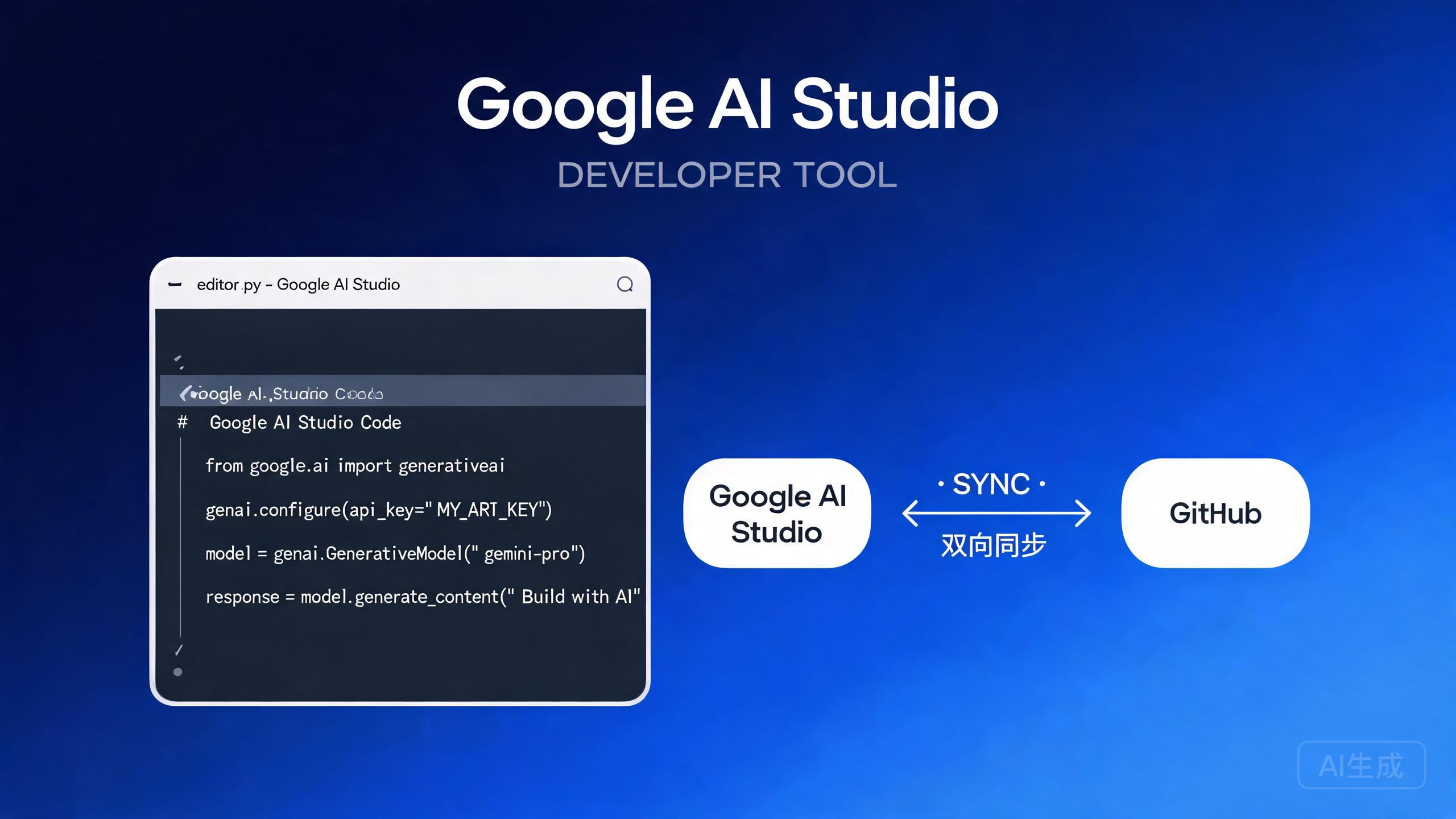Viewport: 1456px width, 819px height.
Task: Click the search icon in editor title bar
Action: pos(625,284)
